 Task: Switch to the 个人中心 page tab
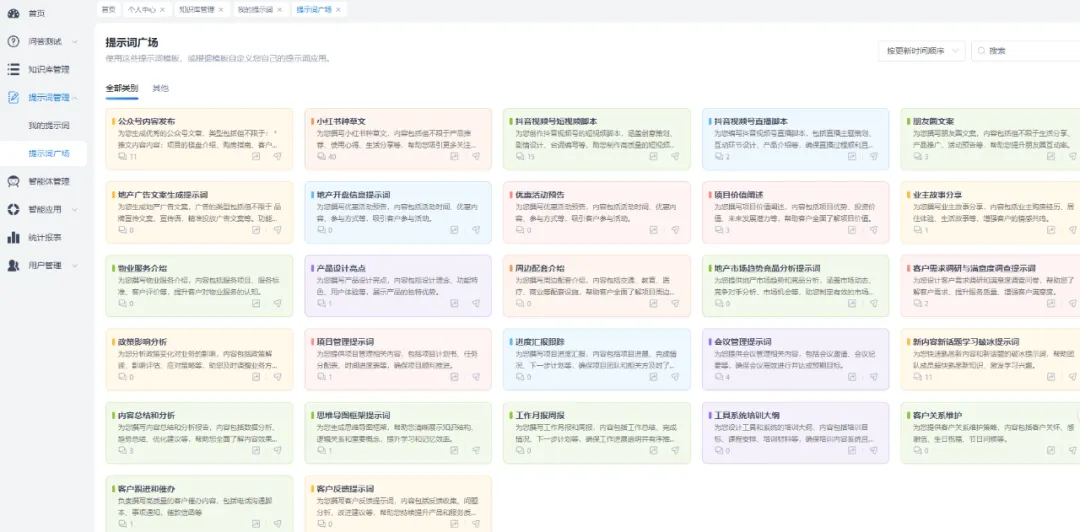(146, 10)
